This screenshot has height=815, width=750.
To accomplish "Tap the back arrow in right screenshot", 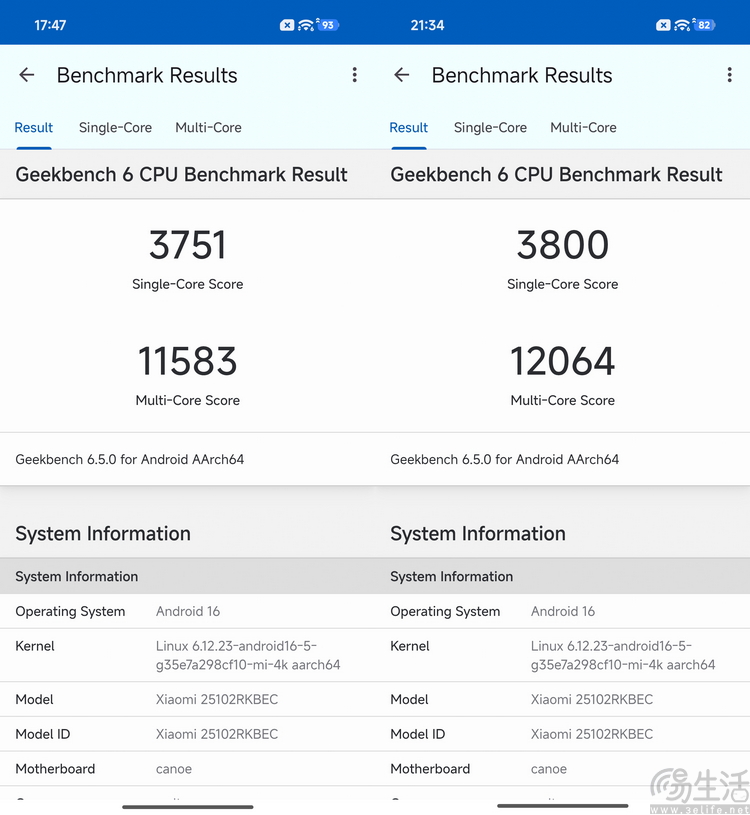I will 402,75.
